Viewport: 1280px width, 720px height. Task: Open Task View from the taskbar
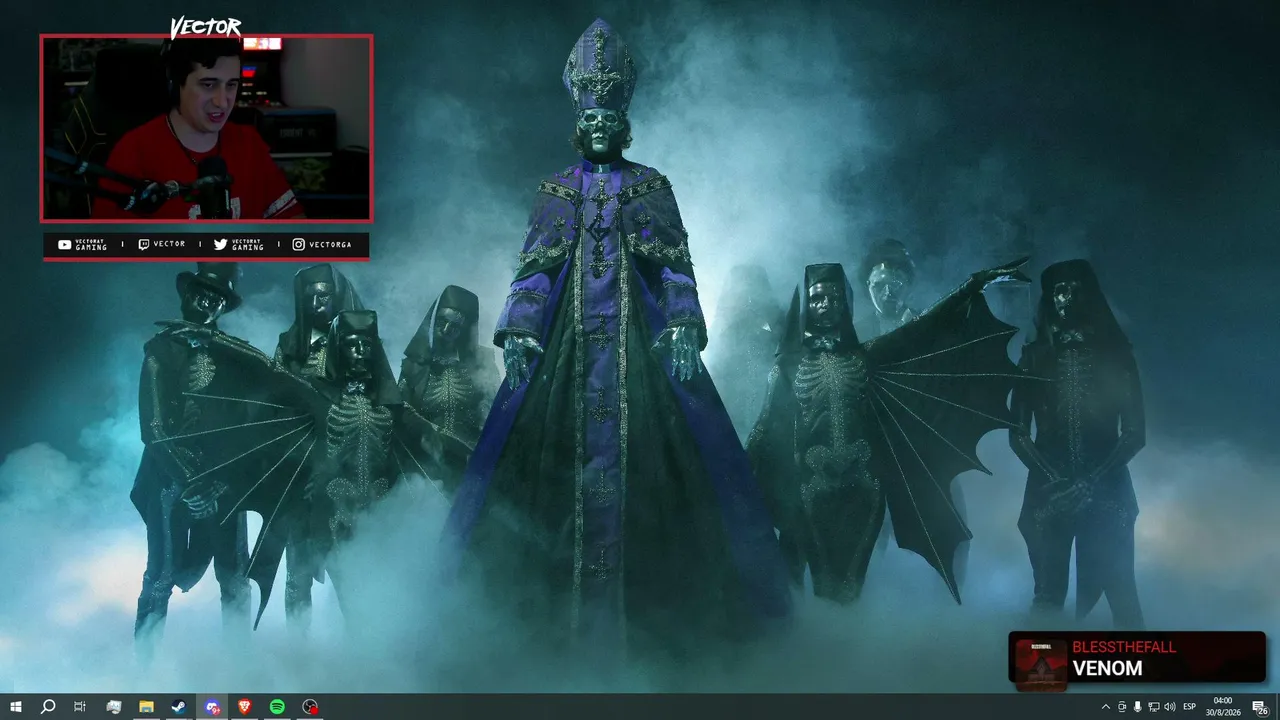tap(80, 707)
